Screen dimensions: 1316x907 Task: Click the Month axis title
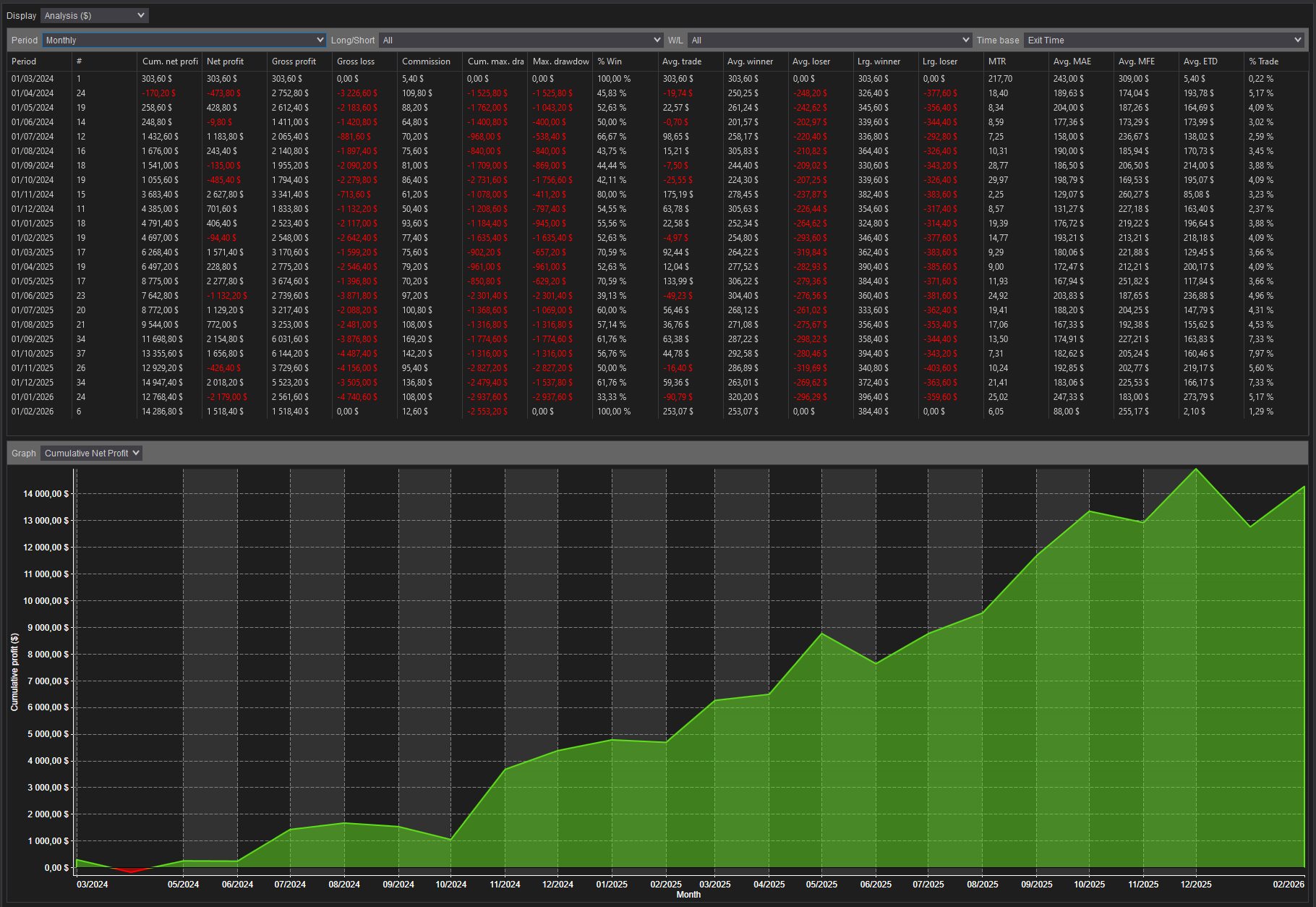click(x=688, y=895)
